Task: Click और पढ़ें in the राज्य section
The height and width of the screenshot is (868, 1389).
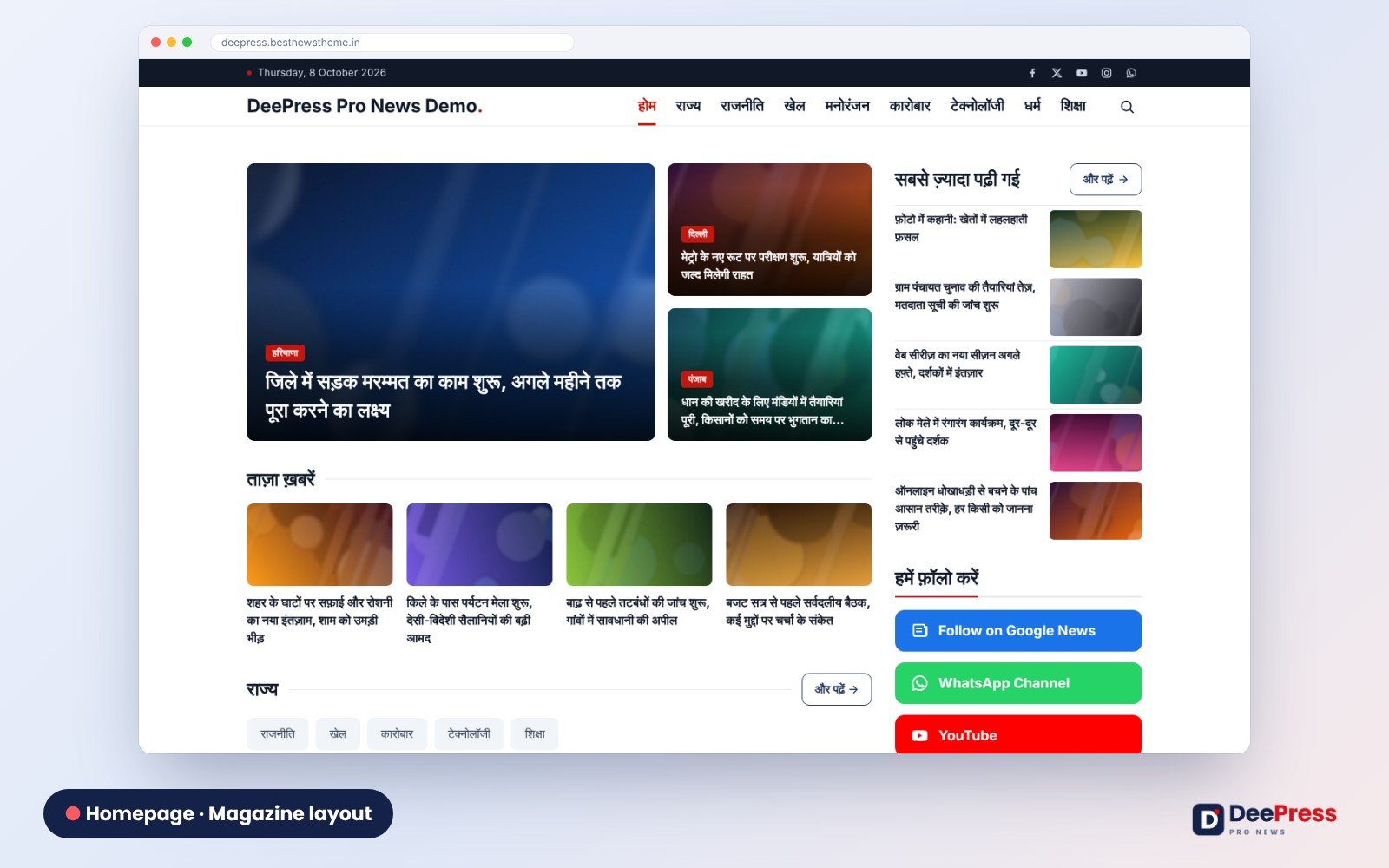Action: coord(837,689)
